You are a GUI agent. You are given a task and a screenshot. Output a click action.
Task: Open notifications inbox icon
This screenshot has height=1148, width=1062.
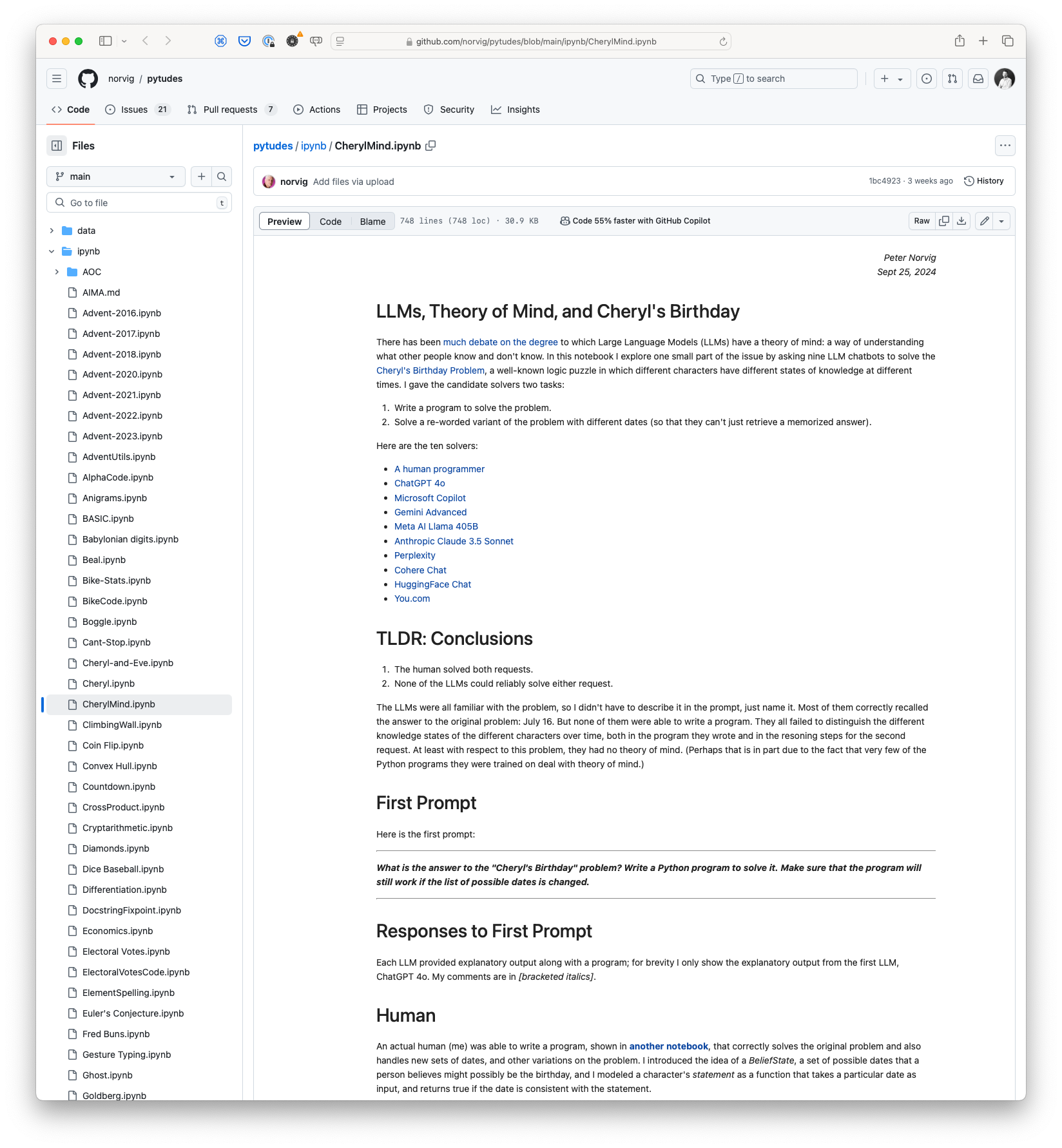click(x=978, y=79)
